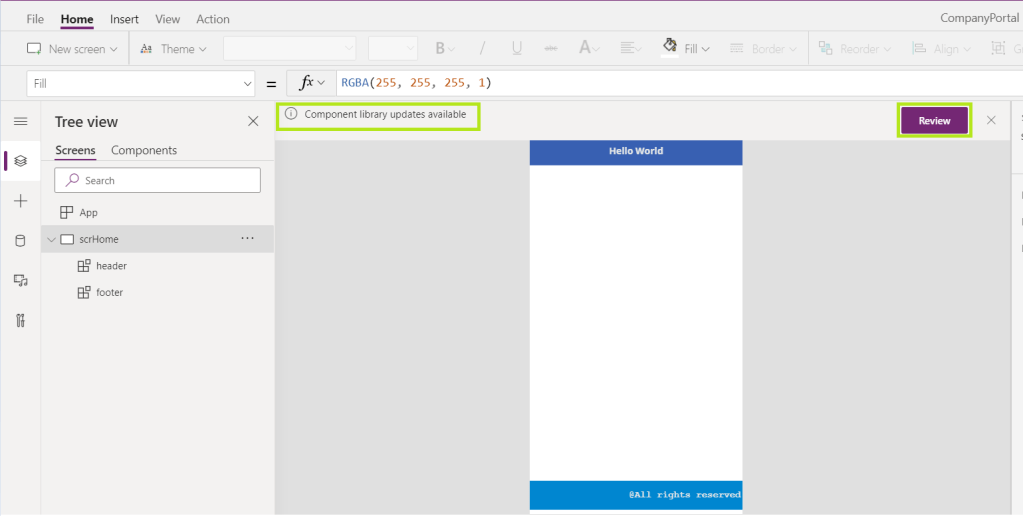
Task: Click the Review button
Action: (x=934, y=121)
